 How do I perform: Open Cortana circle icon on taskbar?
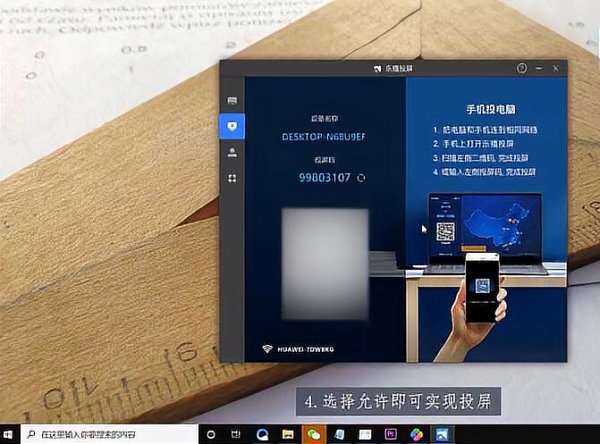pyautogui.click(x=212, y=435)
